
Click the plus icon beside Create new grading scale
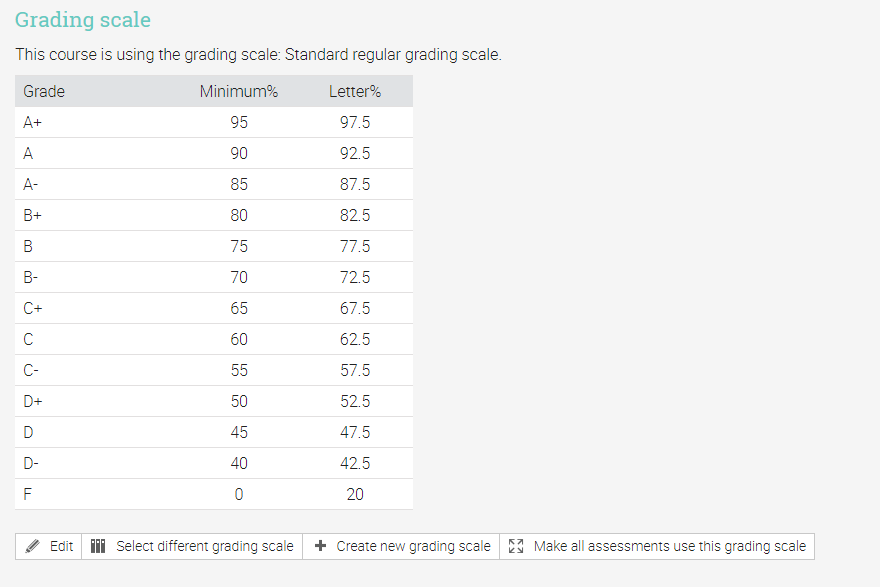click(320, 546)
